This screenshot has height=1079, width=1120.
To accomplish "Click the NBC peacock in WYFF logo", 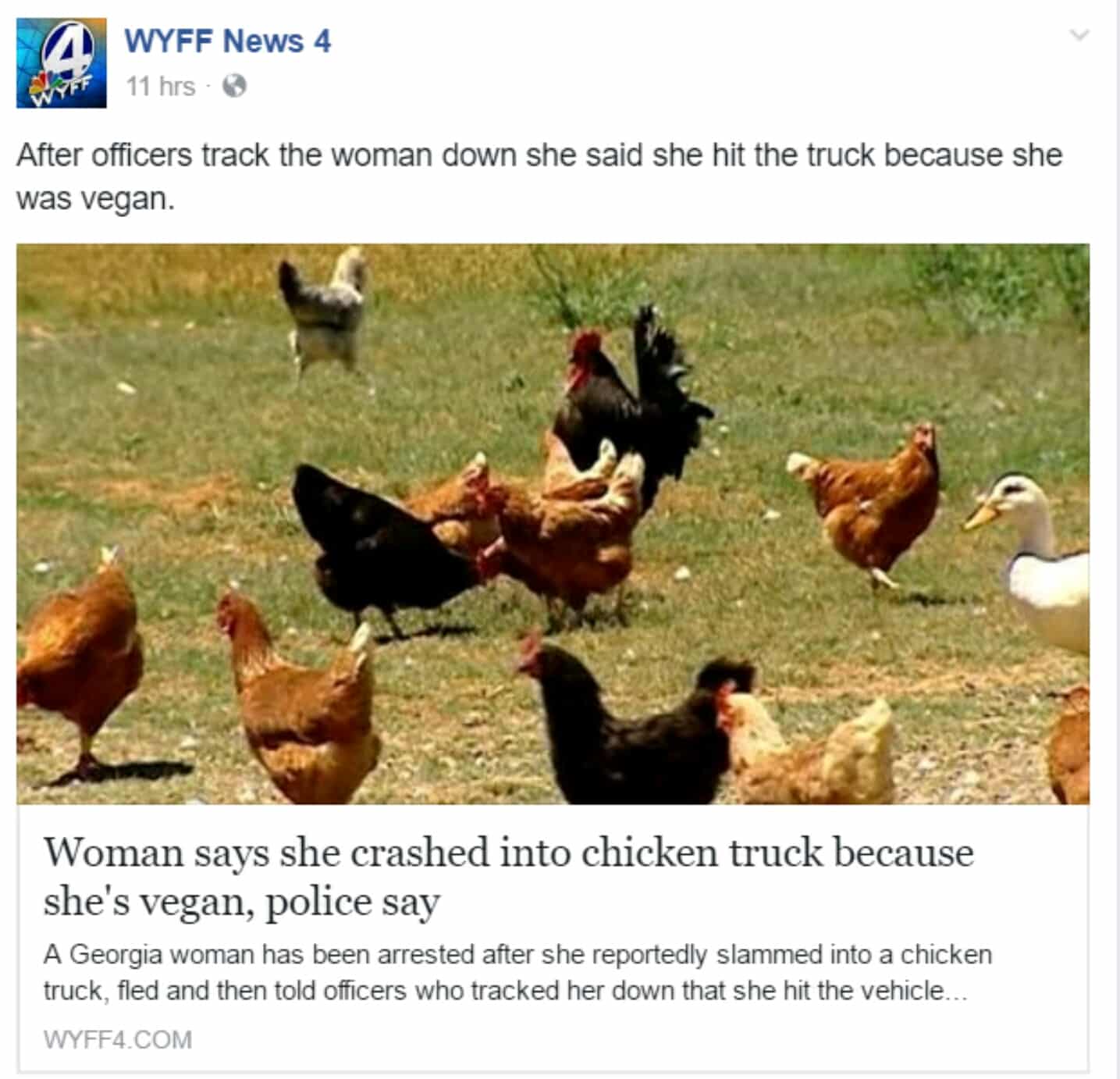I will pos(41,84).
